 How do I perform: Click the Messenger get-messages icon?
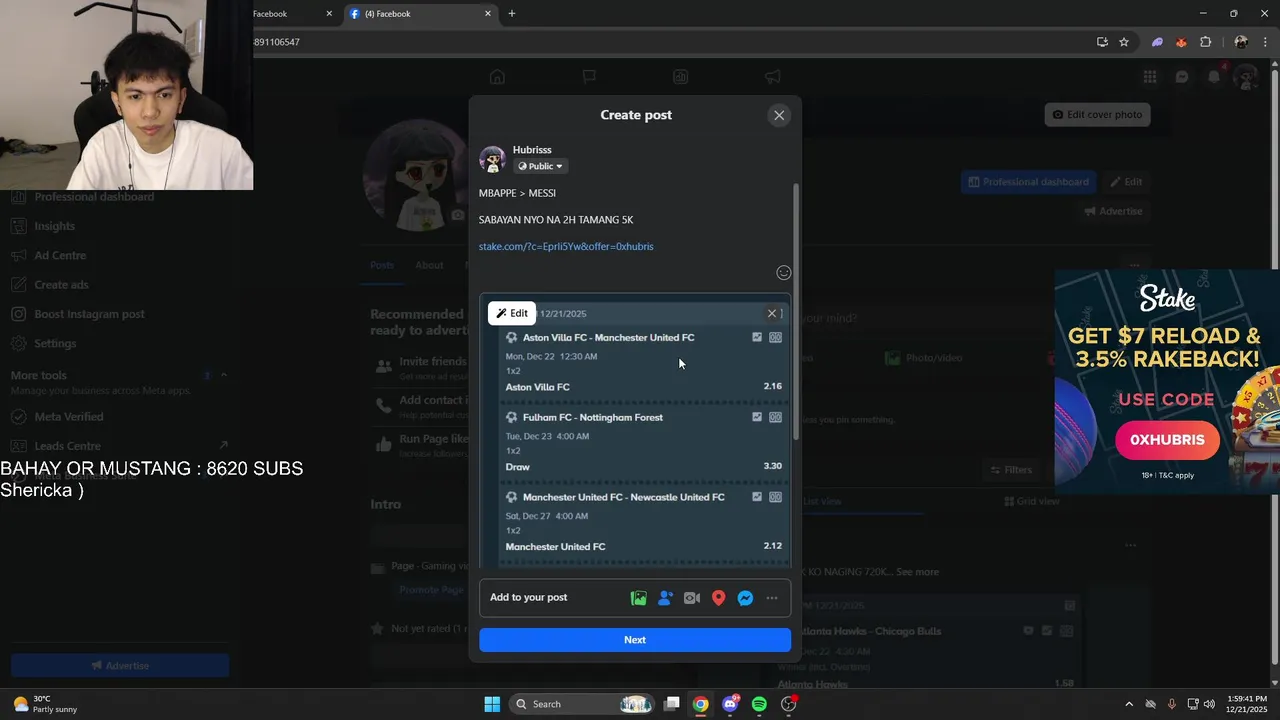point(745,598)
